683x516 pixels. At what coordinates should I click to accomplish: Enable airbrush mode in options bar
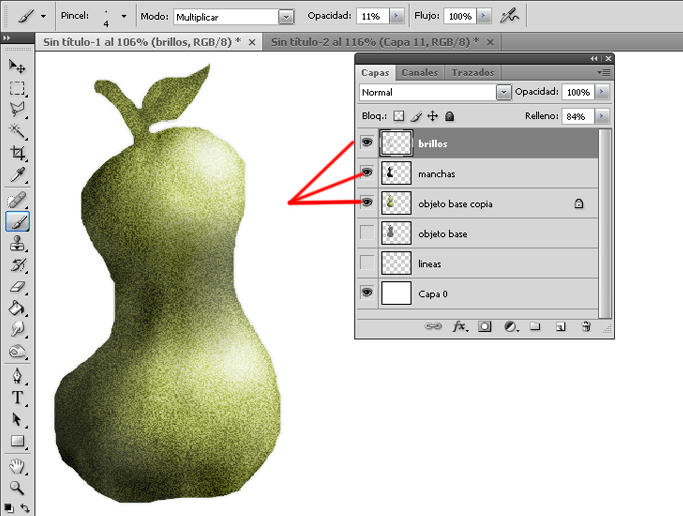510,17
